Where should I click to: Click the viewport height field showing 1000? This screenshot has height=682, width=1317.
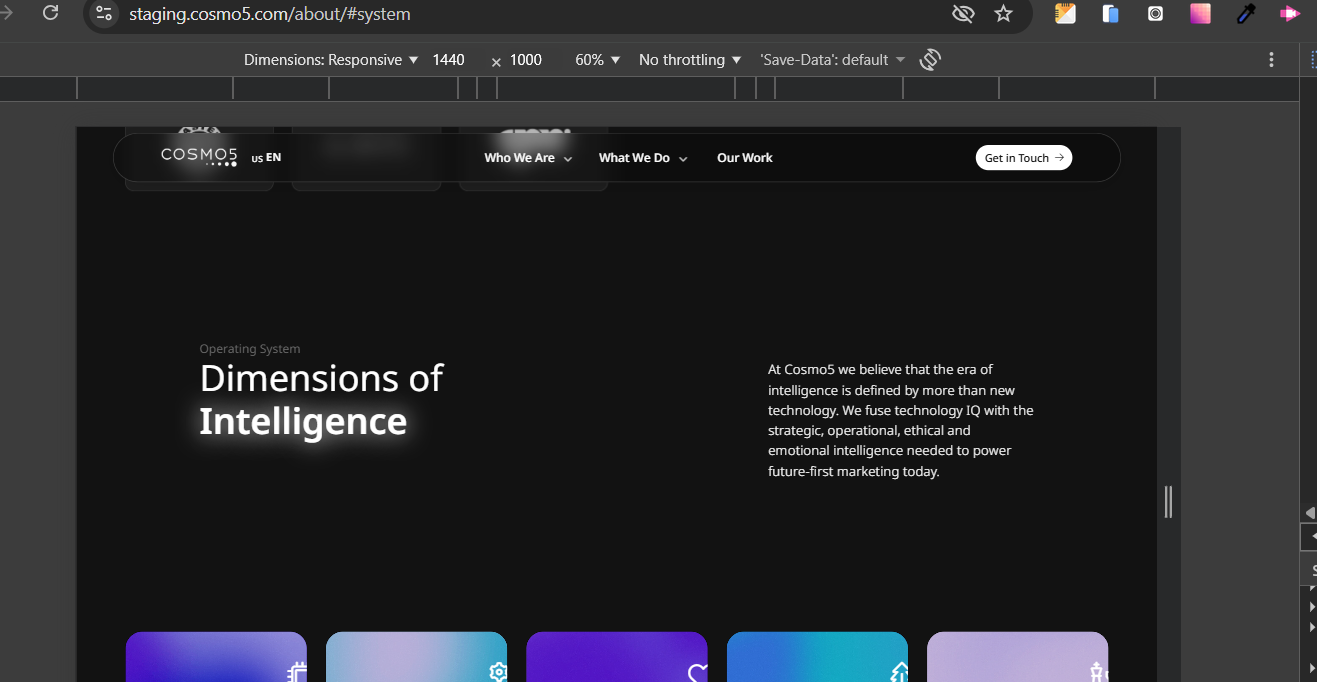[x=526, y=60]
